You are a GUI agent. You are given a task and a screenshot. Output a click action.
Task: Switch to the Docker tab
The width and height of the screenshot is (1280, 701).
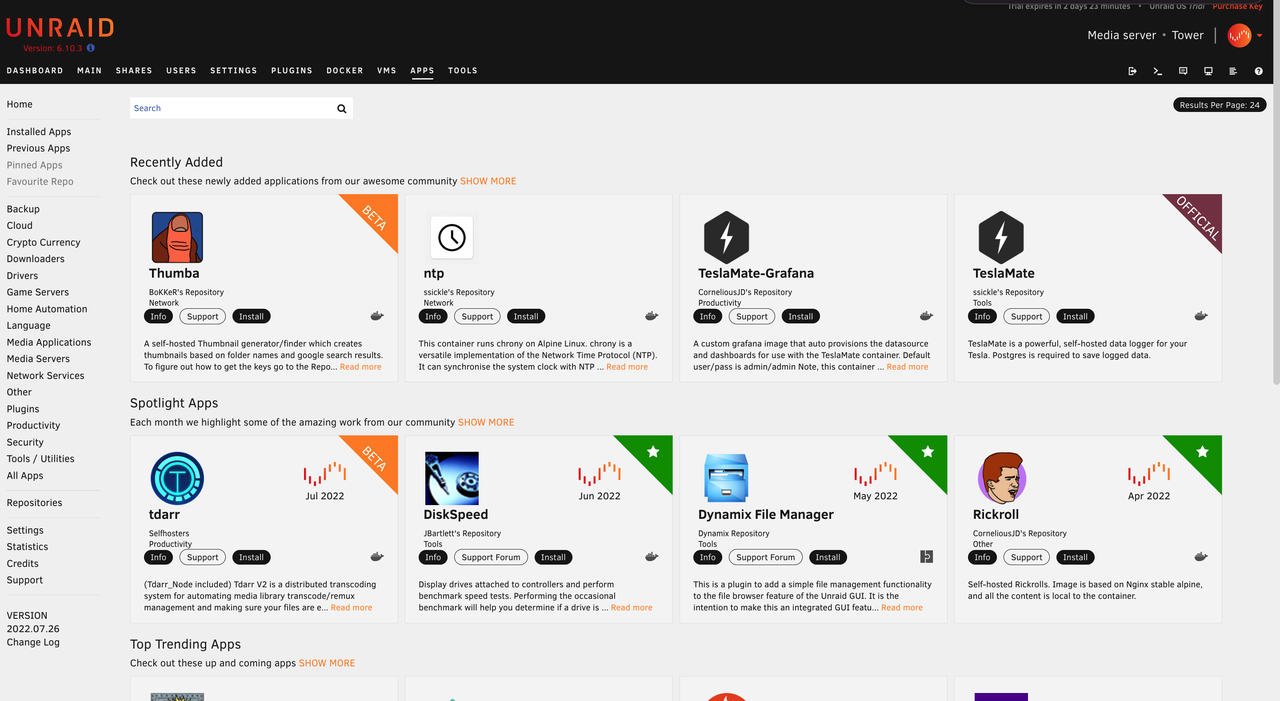pyautogui.click(x=345, y=71)
